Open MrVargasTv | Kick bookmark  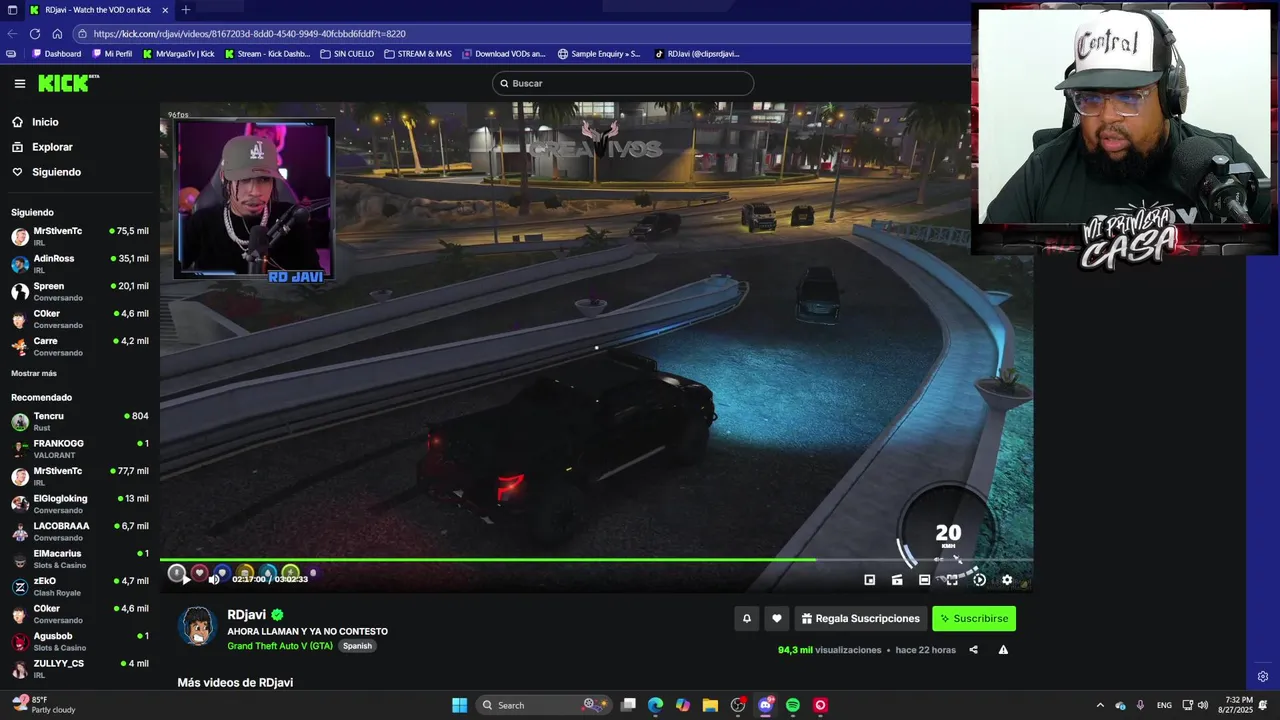[x=179, y=54]
